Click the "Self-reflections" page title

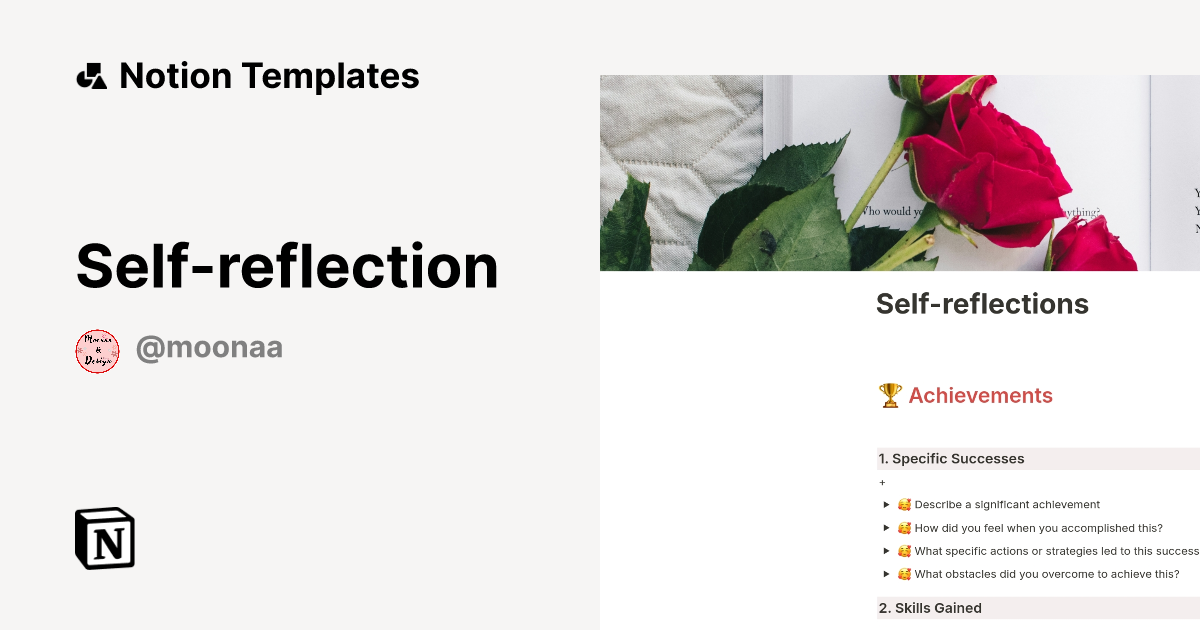pos(982,303)
